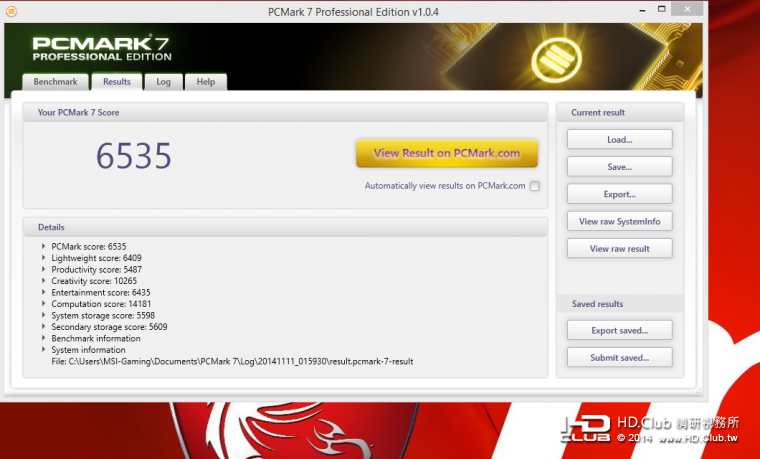The image size is (760, 459).
Task: Expand the Benchmark information row
Action: point(44,338)
